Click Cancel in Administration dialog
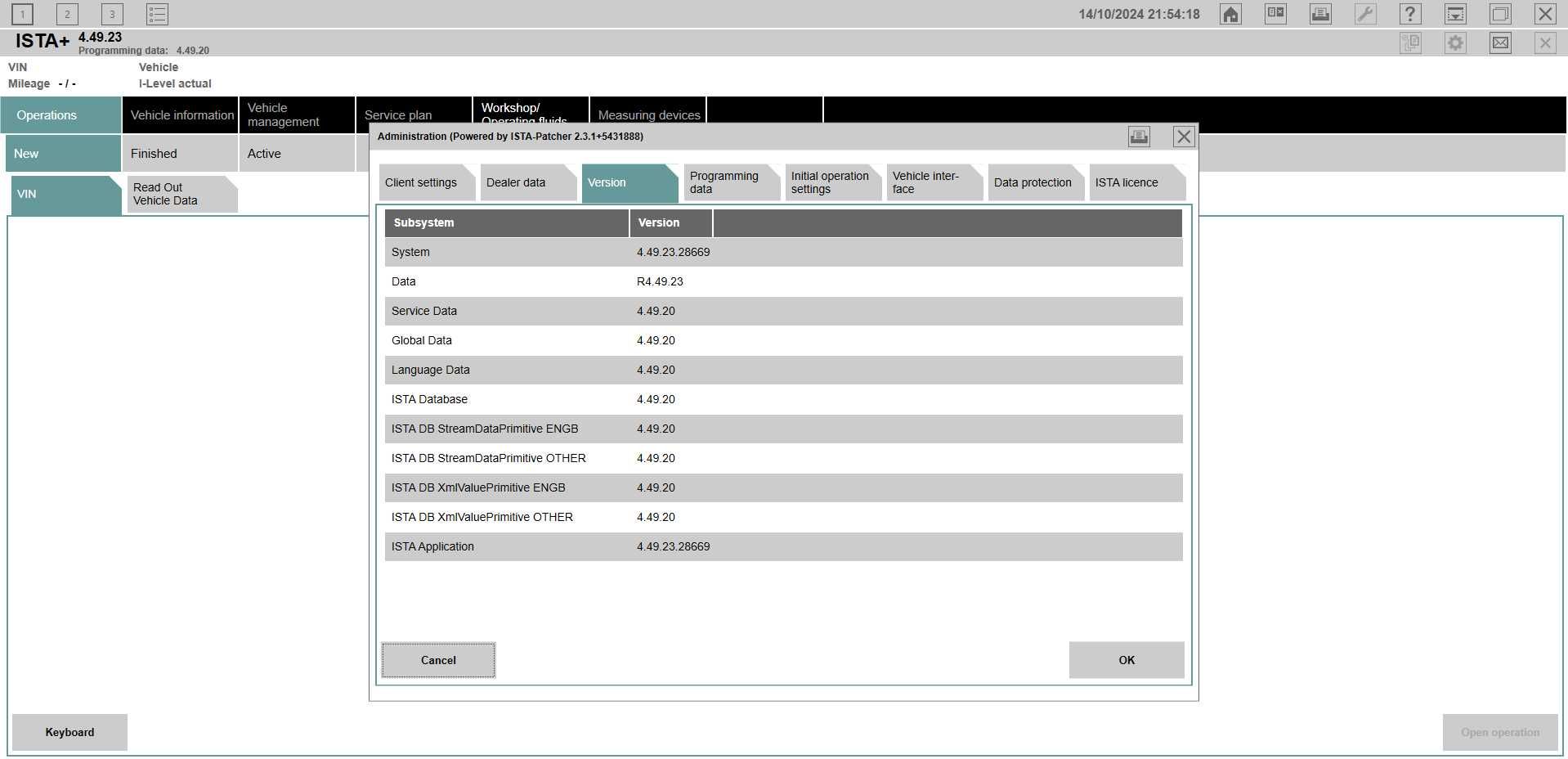Screen dimensions: 1568x759 click(438, 660)
